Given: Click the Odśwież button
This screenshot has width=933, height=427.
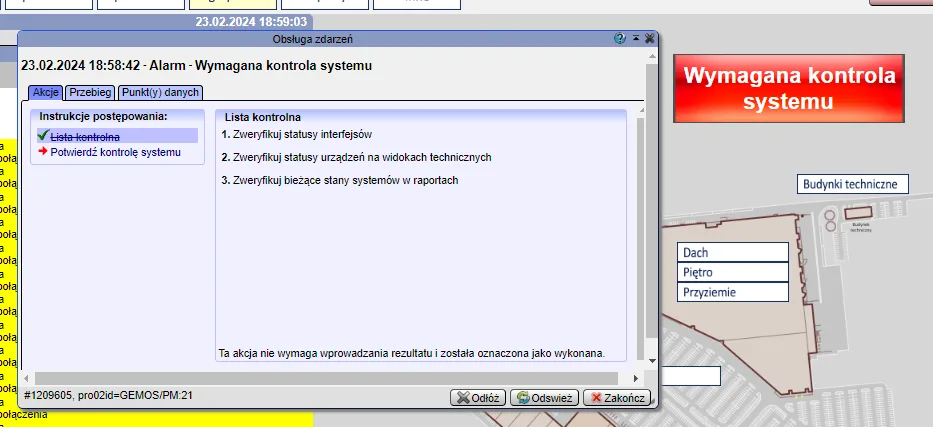Looking at the screenshot, I should (544, 398).
